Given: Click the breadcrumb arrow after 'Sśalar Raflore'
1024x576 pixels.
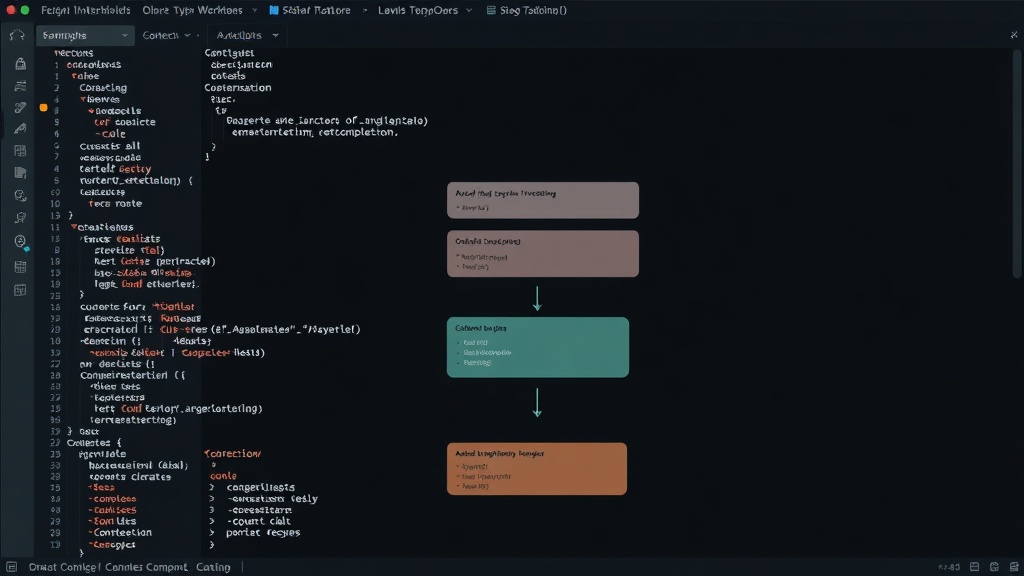Looking at the screenshot, I should point(364,10).
